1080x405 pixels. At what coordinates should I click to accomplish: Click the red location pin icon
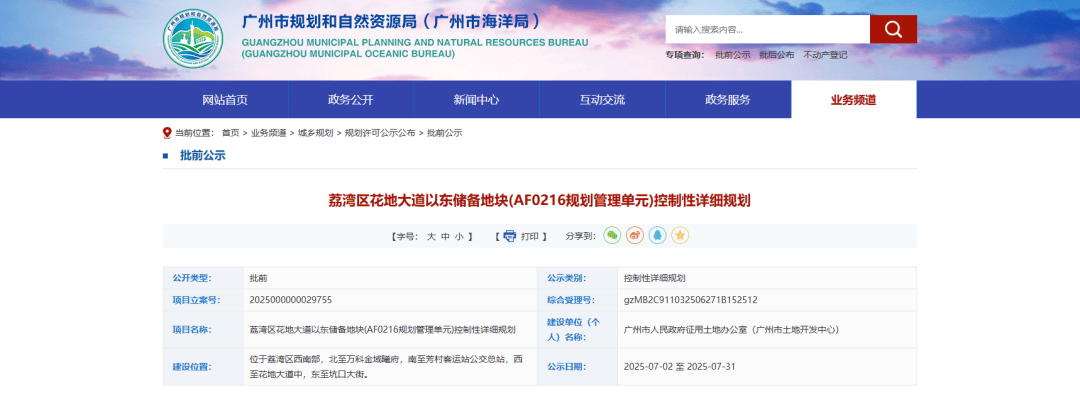point(167,133)
